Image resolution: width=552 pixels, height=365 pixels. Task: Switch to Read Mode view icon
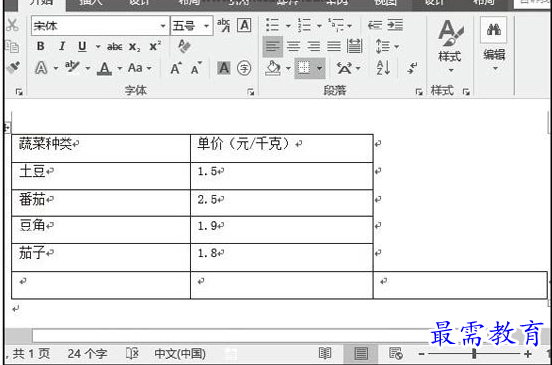[325, 353]
